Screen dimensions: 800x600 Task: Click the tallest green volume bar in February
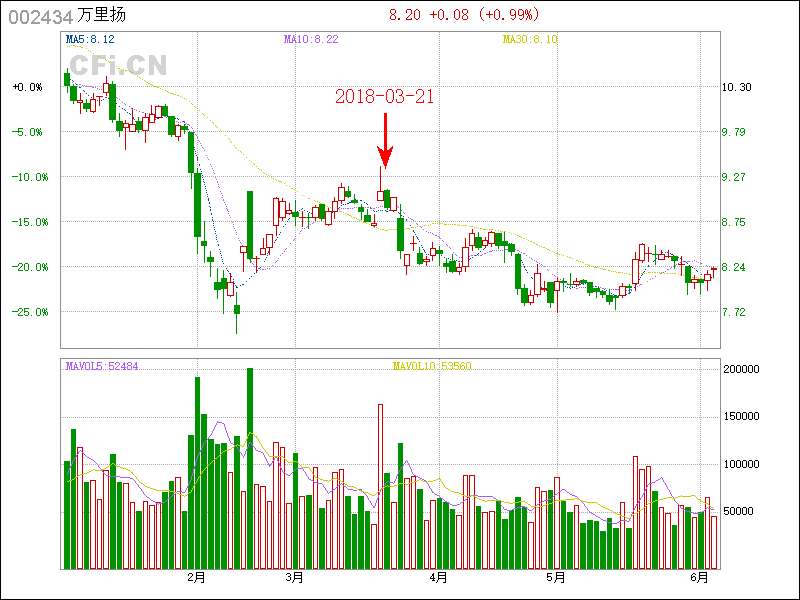tap(249, 468)
